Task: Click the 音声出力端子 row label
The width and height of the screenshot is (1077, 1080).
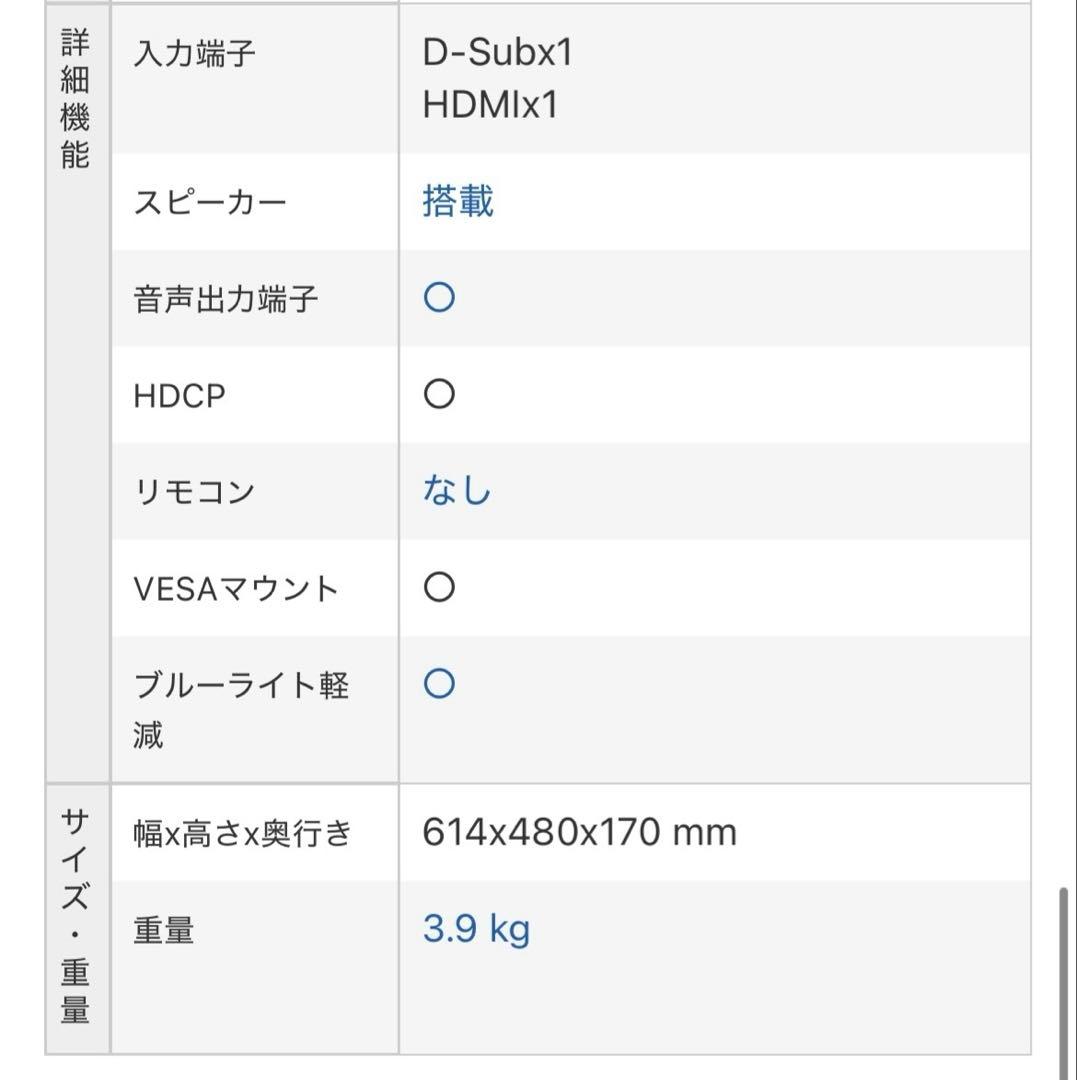Action: pos(226,299)
